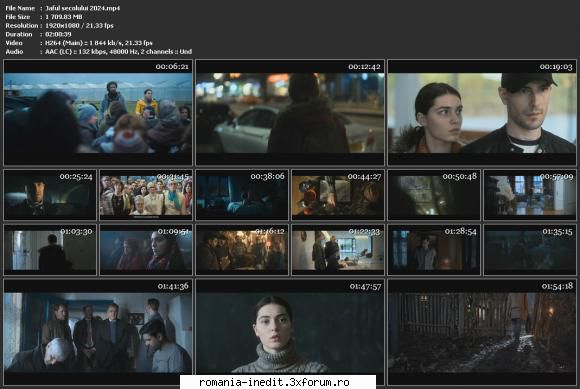The width and height of the screenshot is (580, 389).
Task: Click the file name 'Jaful secolului 2024.mp4'
Action: click(x=82, y=8)
